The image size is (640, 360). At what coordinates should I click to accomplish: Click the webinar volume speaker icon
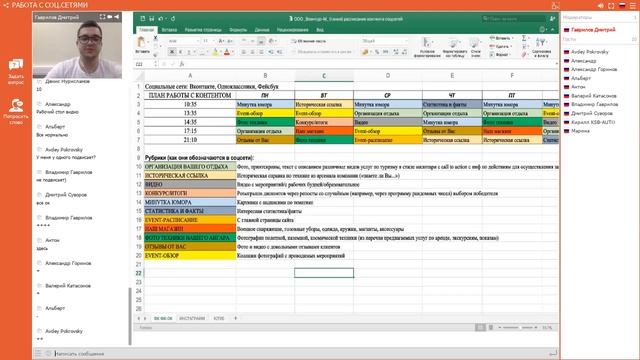(600, 5)
